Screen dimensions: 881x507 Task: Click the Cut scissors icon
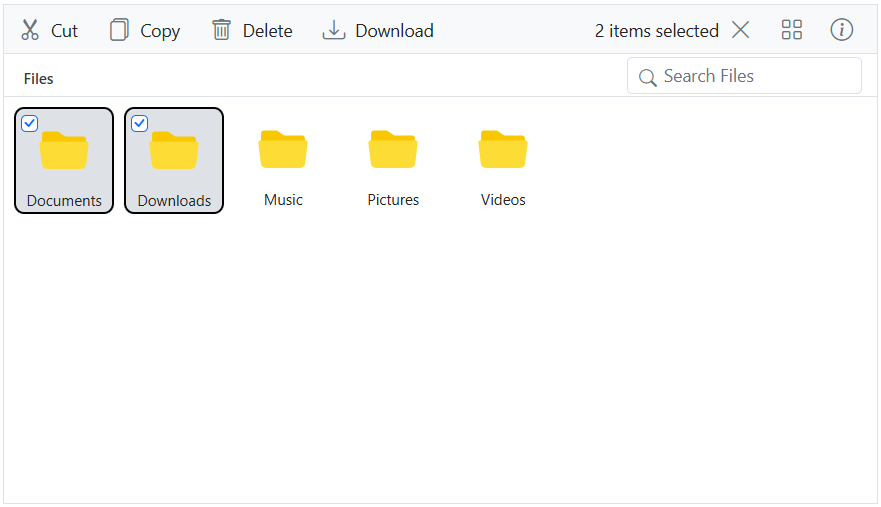click(30, 30)
